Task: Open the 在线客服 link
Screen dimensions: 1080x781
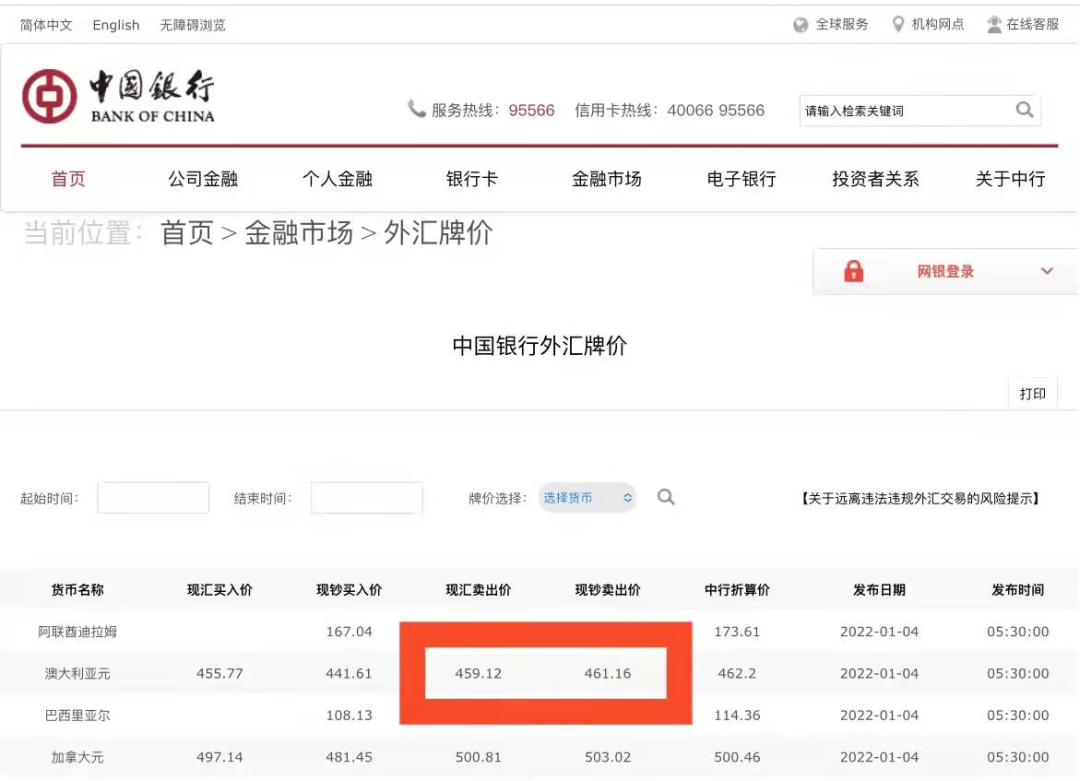Action: [x=1032, y=25]
